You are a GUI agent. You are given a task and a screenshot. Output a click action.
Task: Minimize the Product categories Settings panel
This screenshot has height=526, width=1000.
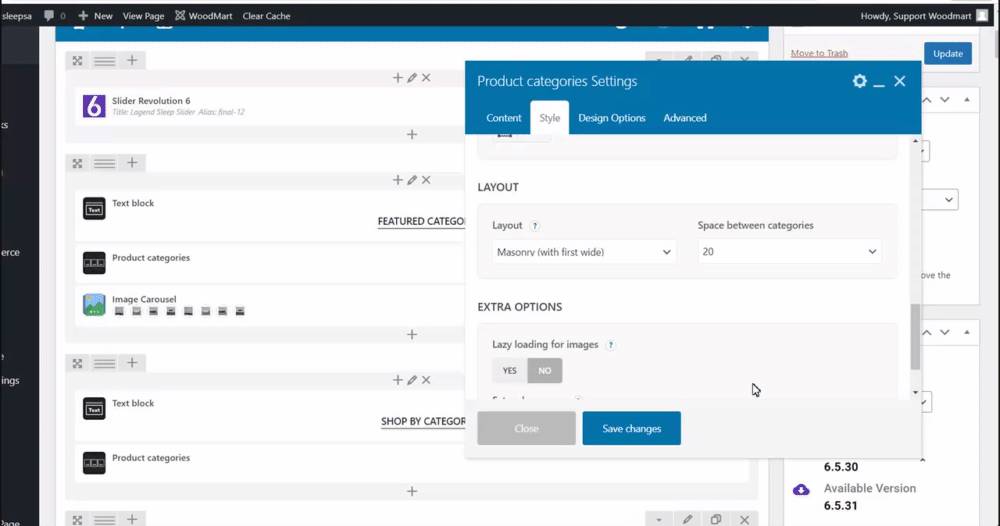(x=879, y=83)
